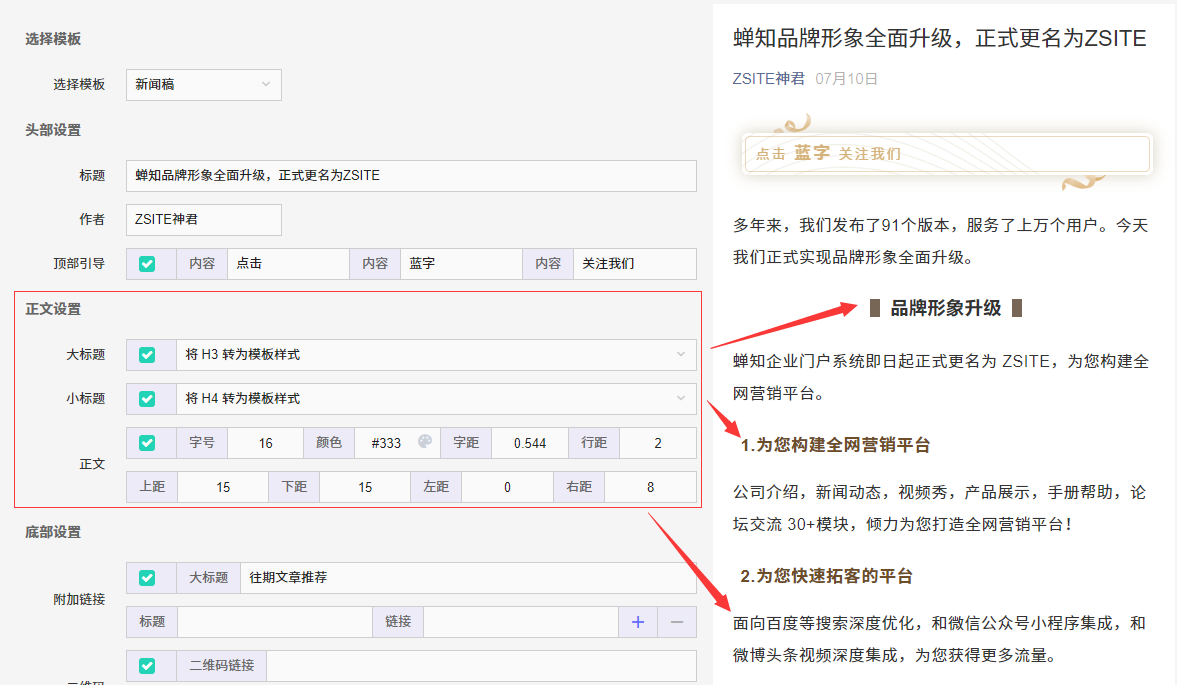Image resolution: width=1177 pixels, height=685 pixels.
Task: Edit the right margin value 8
Action: point(650,488)
